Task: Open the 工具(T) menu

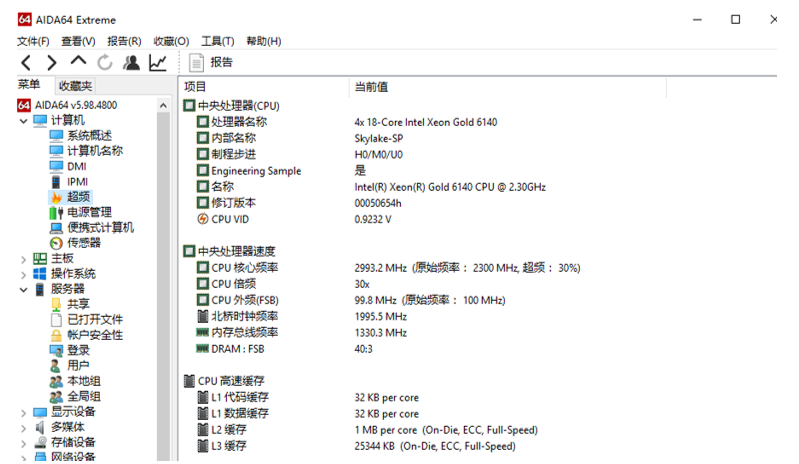Action: pyautogui.click(x=218, y=41)
